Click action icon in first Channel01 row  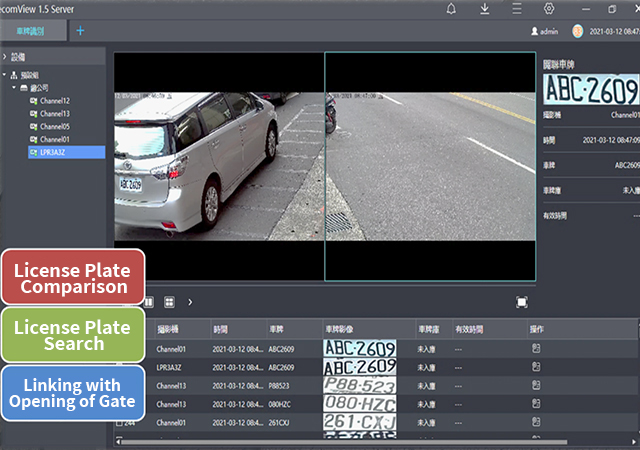coord(536,348)
